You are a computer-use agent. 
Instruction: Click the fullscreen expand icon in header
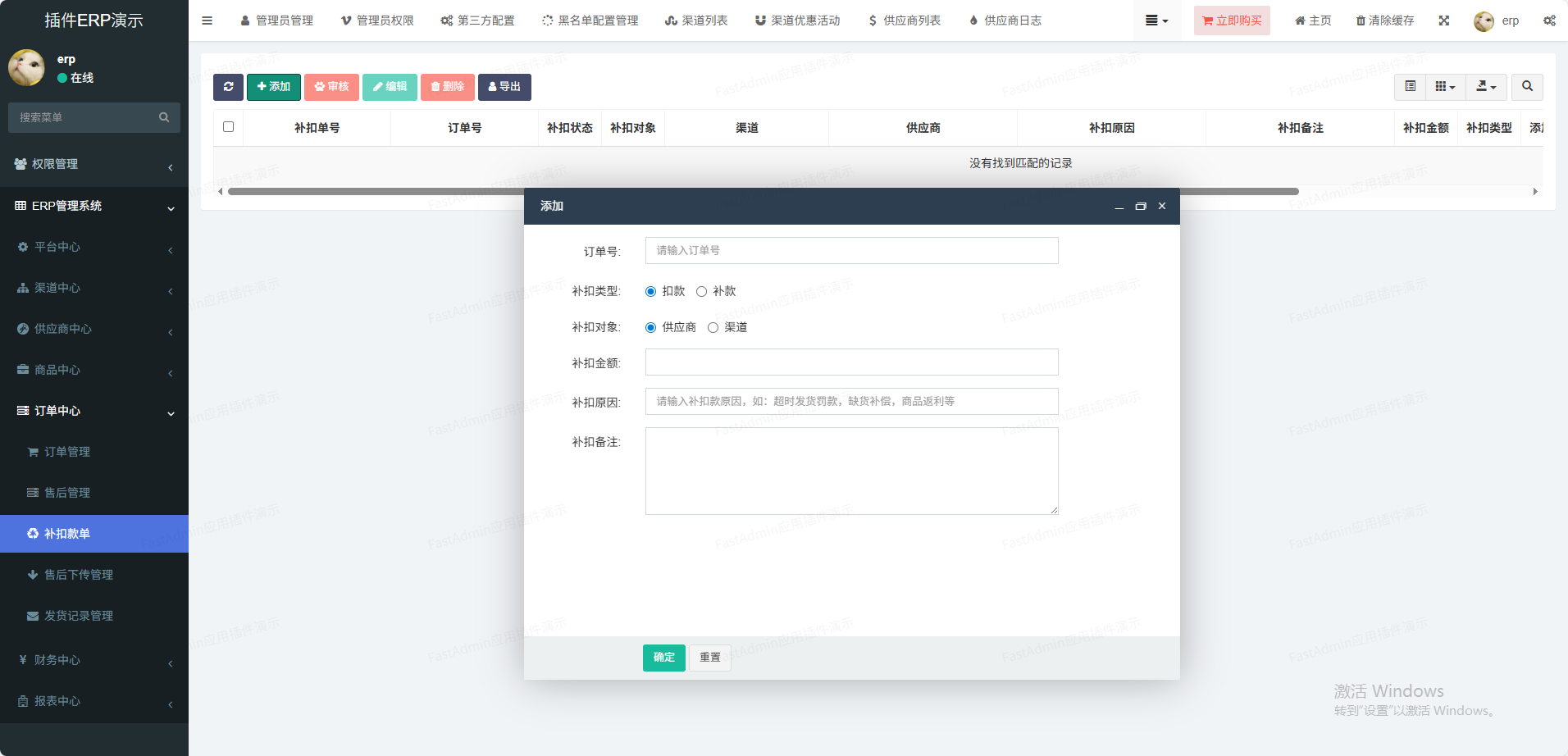[1444, 20]
